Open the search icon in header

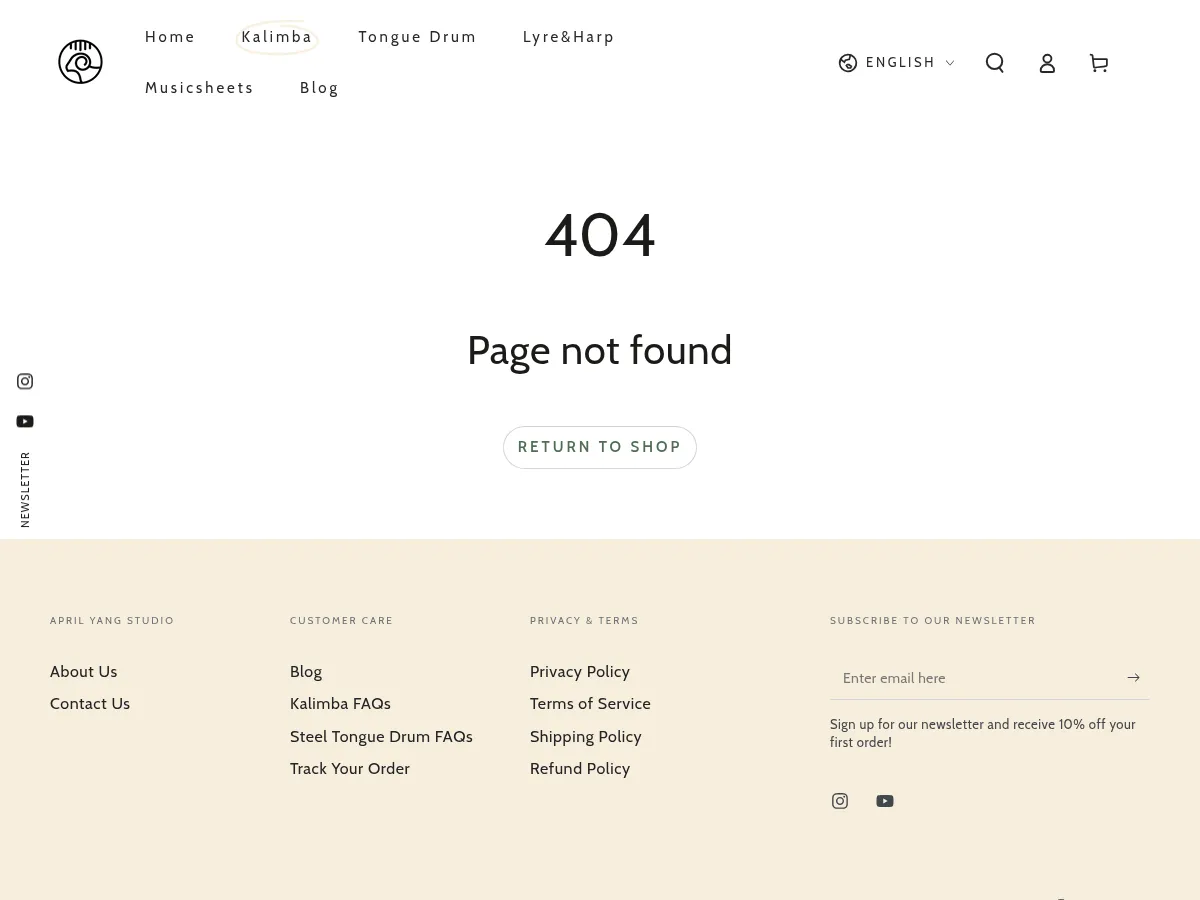coord(995,63)
